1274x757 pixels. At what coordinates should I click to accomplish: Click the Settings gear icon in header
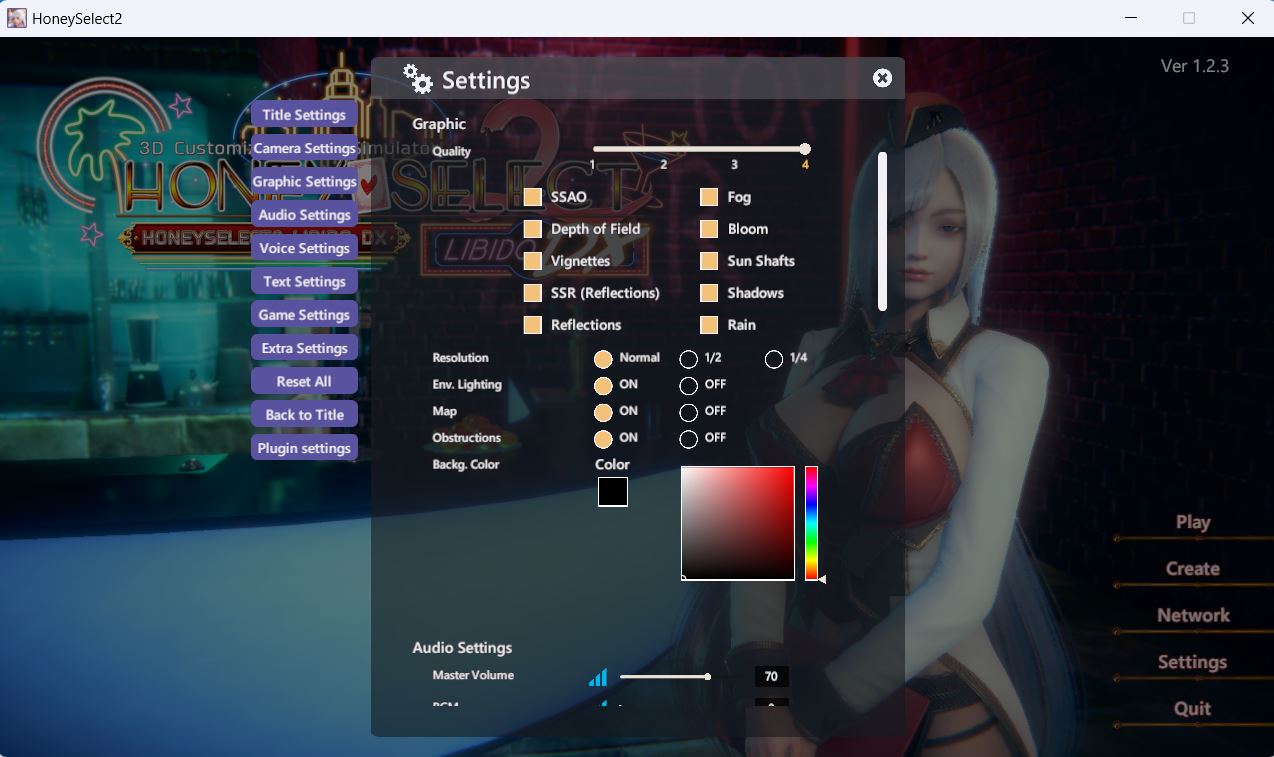(x=418, y=79)
